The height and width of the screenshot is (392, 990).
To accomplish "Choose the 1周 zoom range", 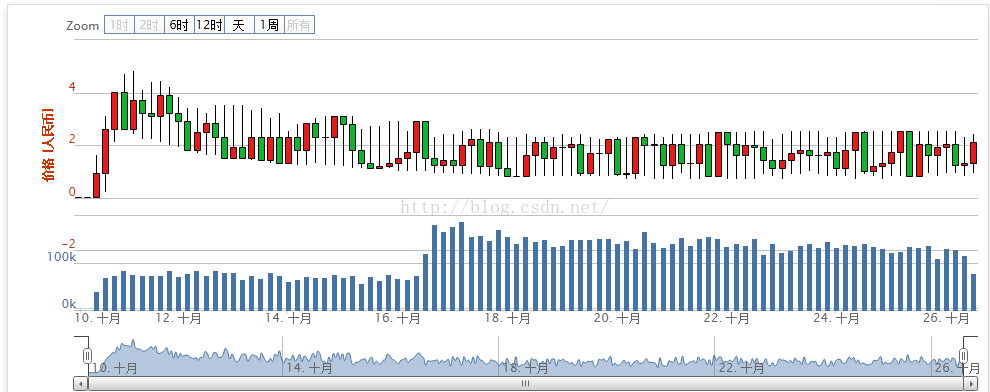I will (x=270, y=25).
